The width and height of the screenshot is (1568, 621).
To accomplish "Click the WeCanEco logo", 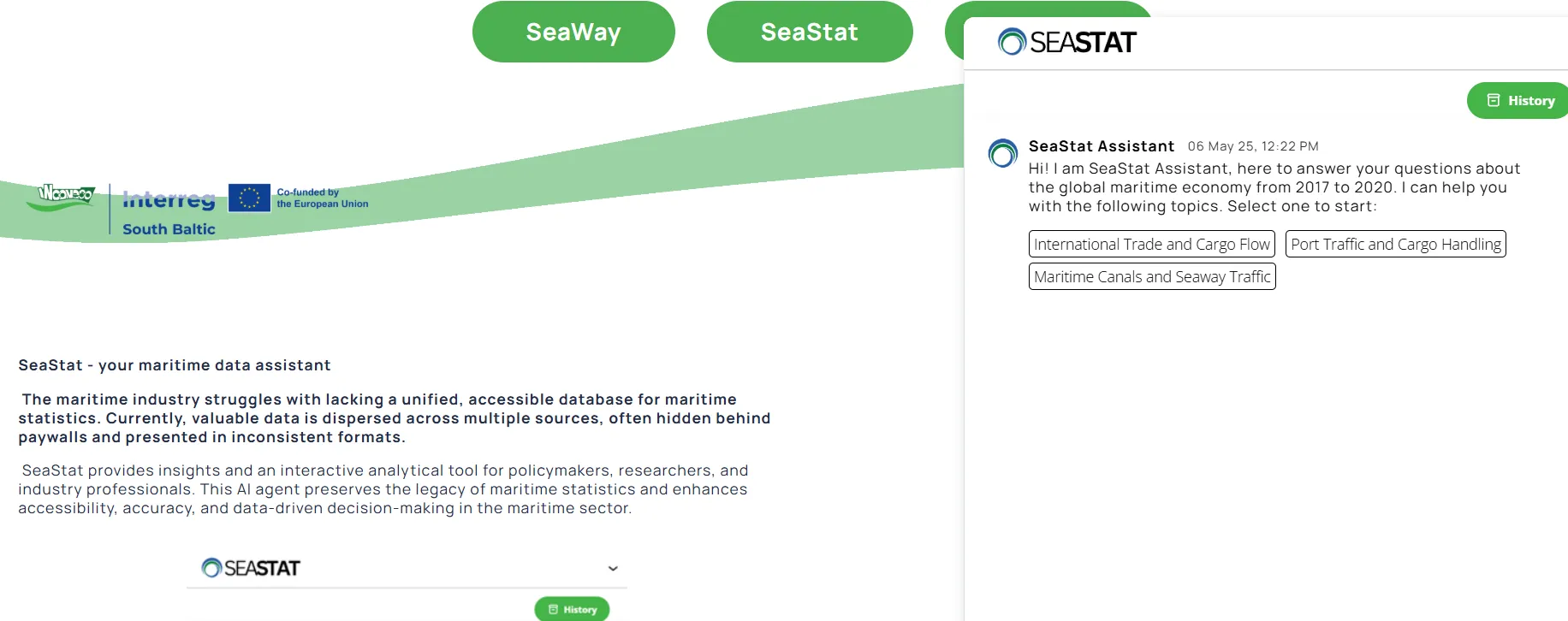I will pos(66,196).
